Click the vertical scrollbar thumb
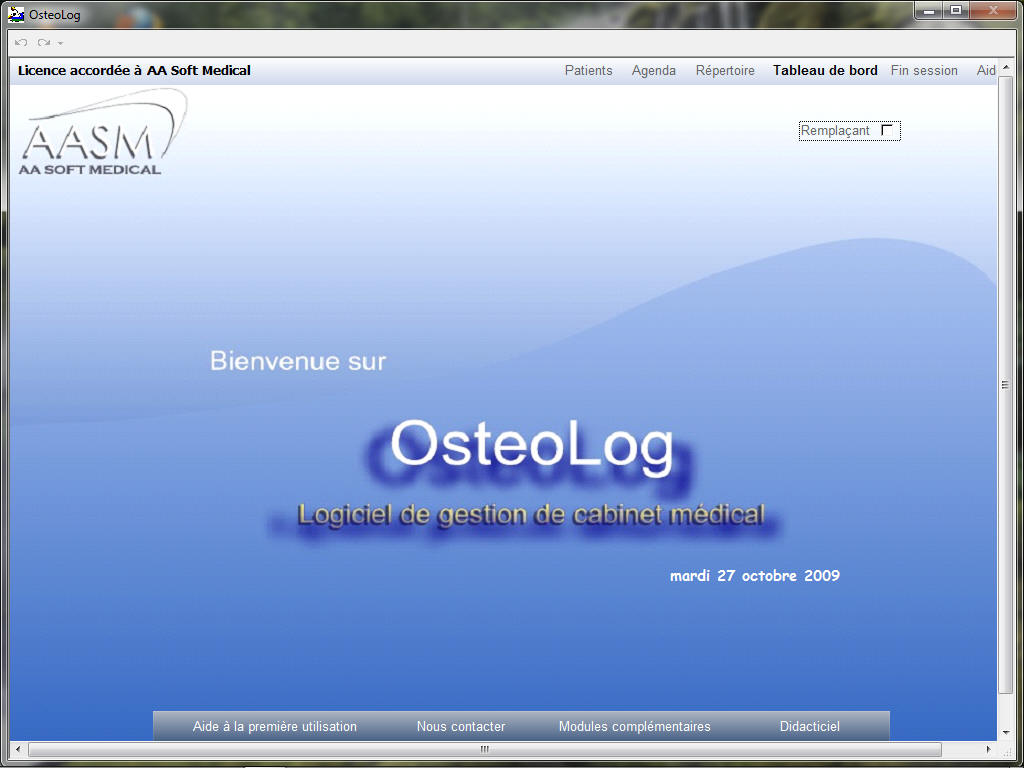 point(1006,385)
